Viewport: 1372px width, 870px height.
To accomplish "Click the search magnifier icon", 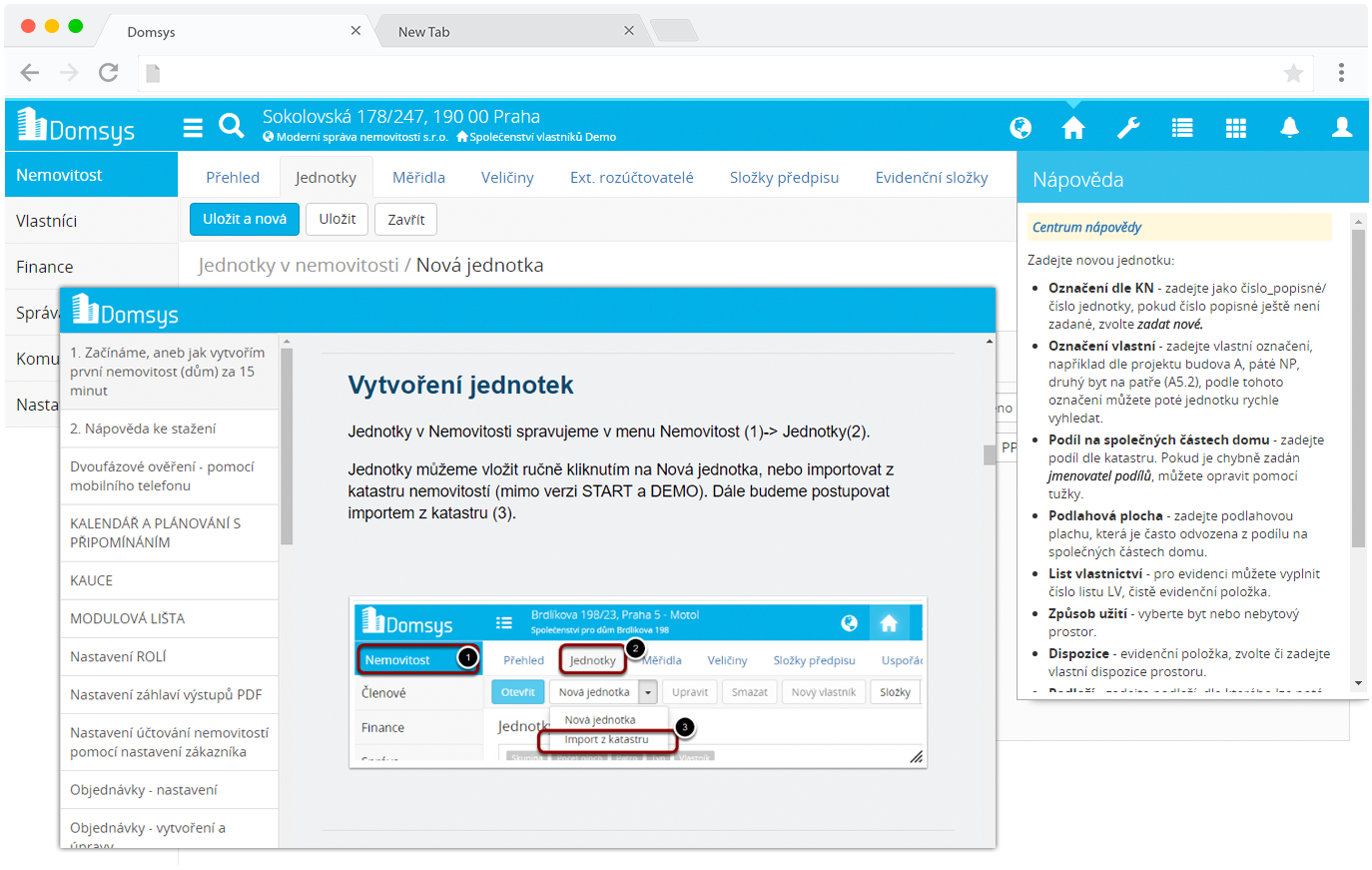I will pos(232,126).
